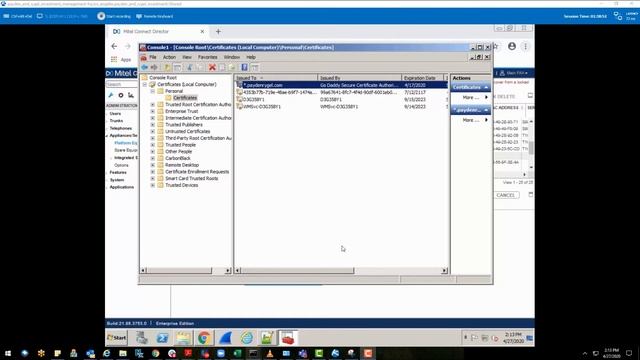Open Trunks in Mitel admin sidebar

pyautogui.click(x=116, y=121)
